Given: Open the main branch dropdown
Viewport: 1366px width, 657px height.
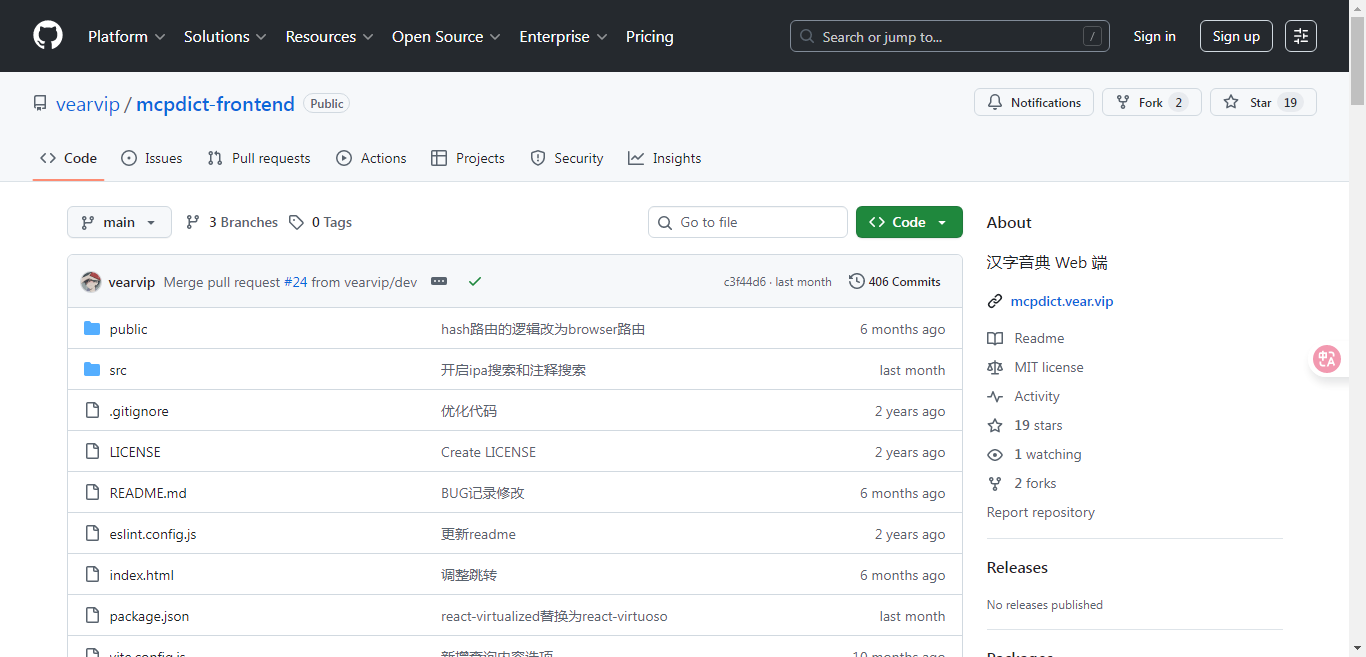Looking at the screenshot, I should point(119,222).
